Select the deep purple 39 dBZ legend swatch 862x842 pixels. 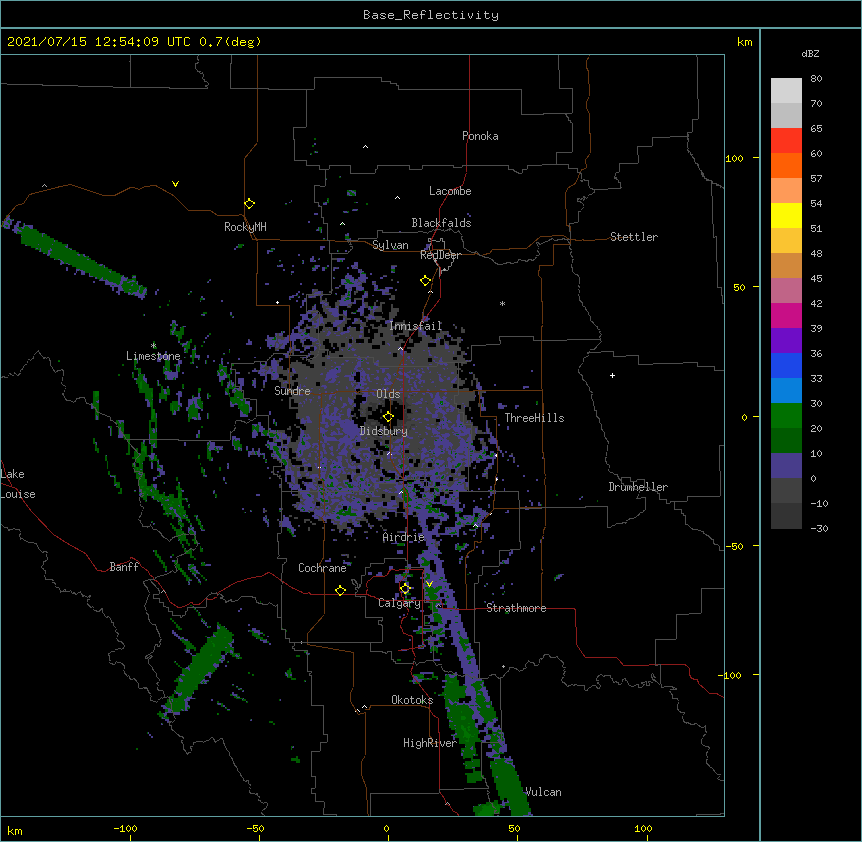[786, 340]
